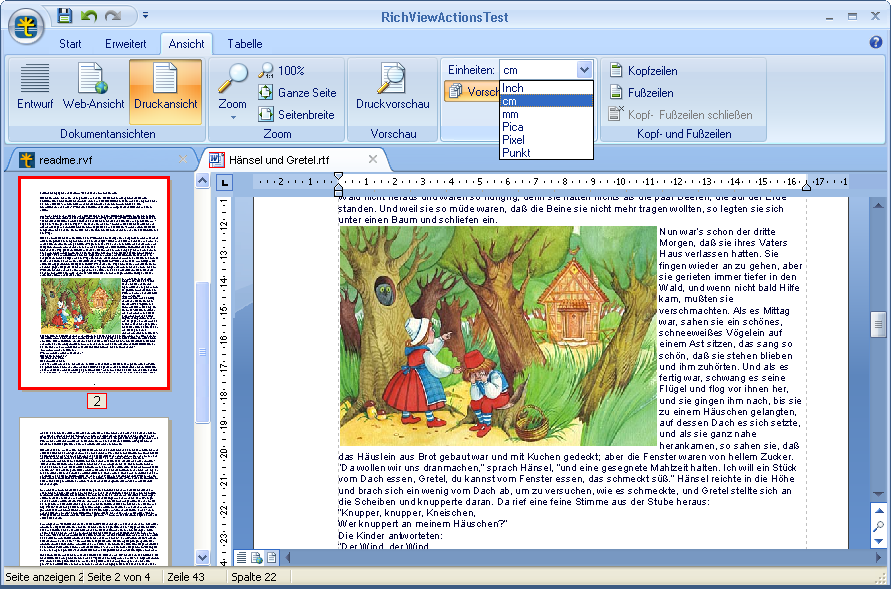Image resolution: width=891 pixels, height=589 pixels.
Task: Zoom to Ganze Seite (whole page)
Action: (x=297, y=93)
